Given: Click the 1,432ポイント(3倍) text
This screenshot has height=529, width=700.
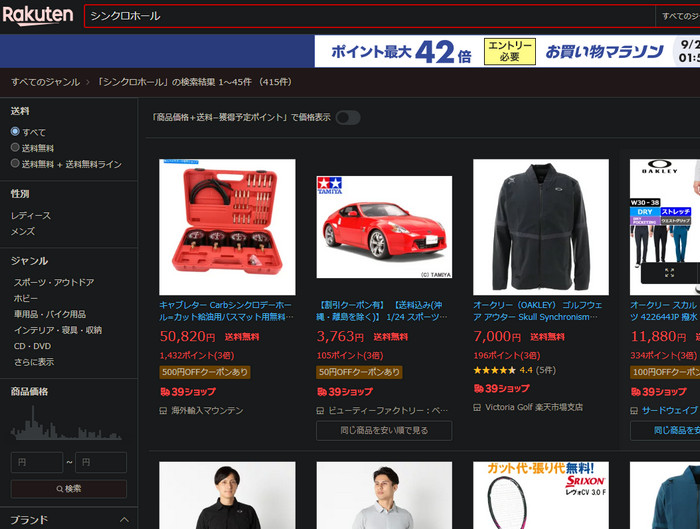Looking at the screenshot, I should click(x=197, y=355).
